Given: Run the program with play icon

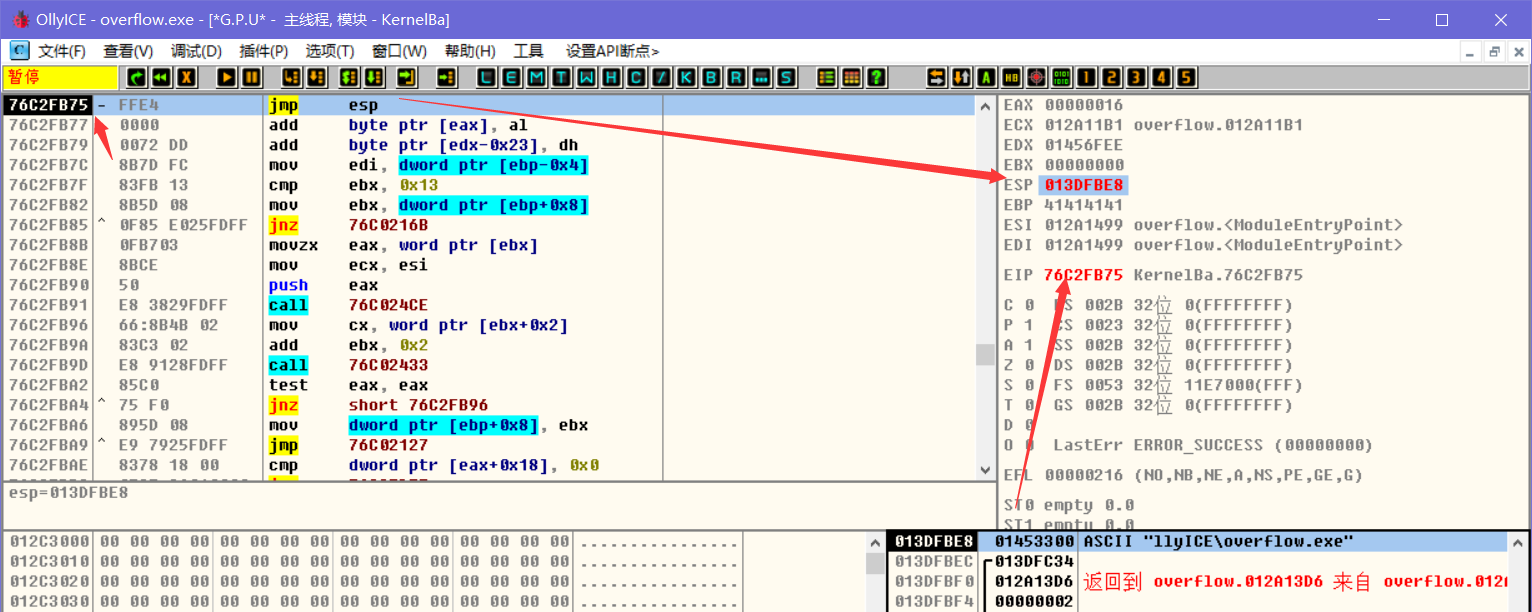Looking at the screenshot, I should 227,77.
